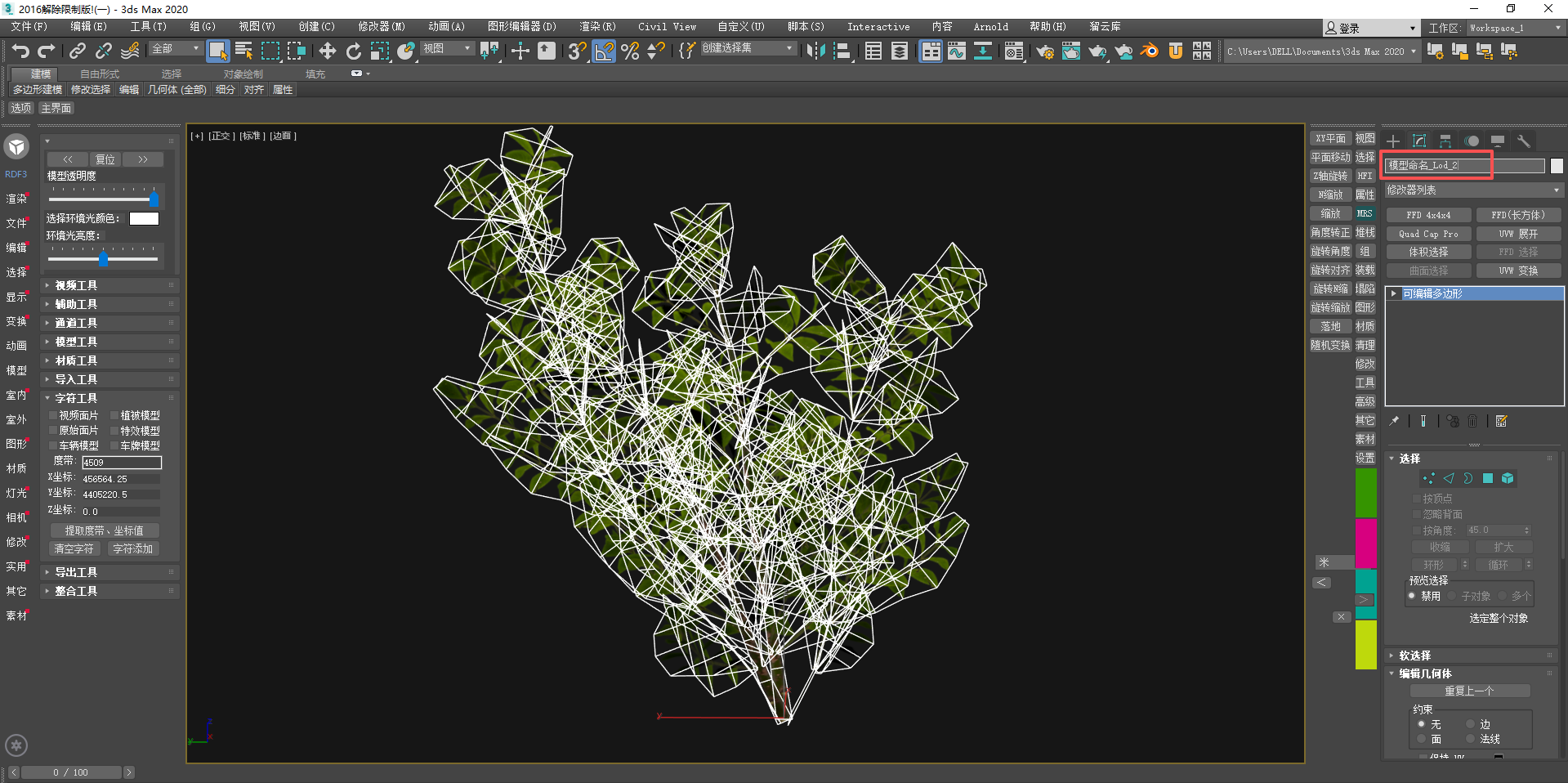1568x783 pixels.
Task: Click the FFD 4x4x4 modifier button
Action: click(x=1428, y=215)
